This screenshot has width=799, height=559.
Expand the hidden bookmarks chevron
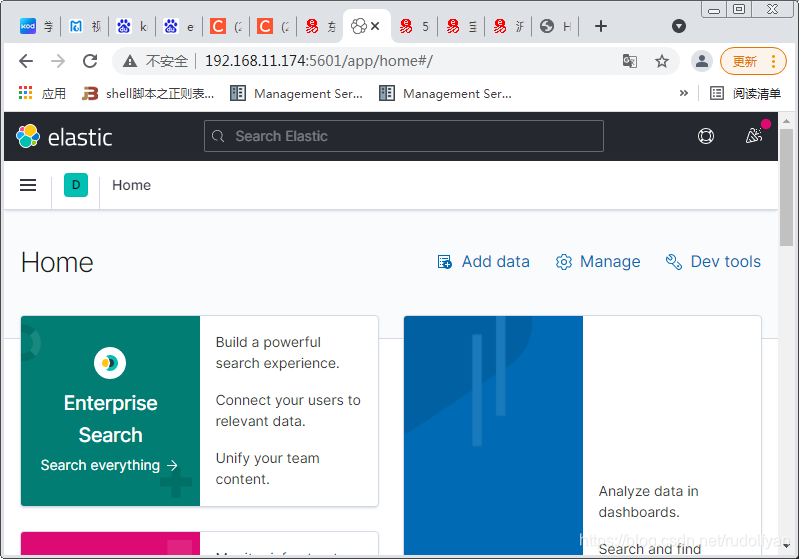pyautogui.click(x=684, y=93)
